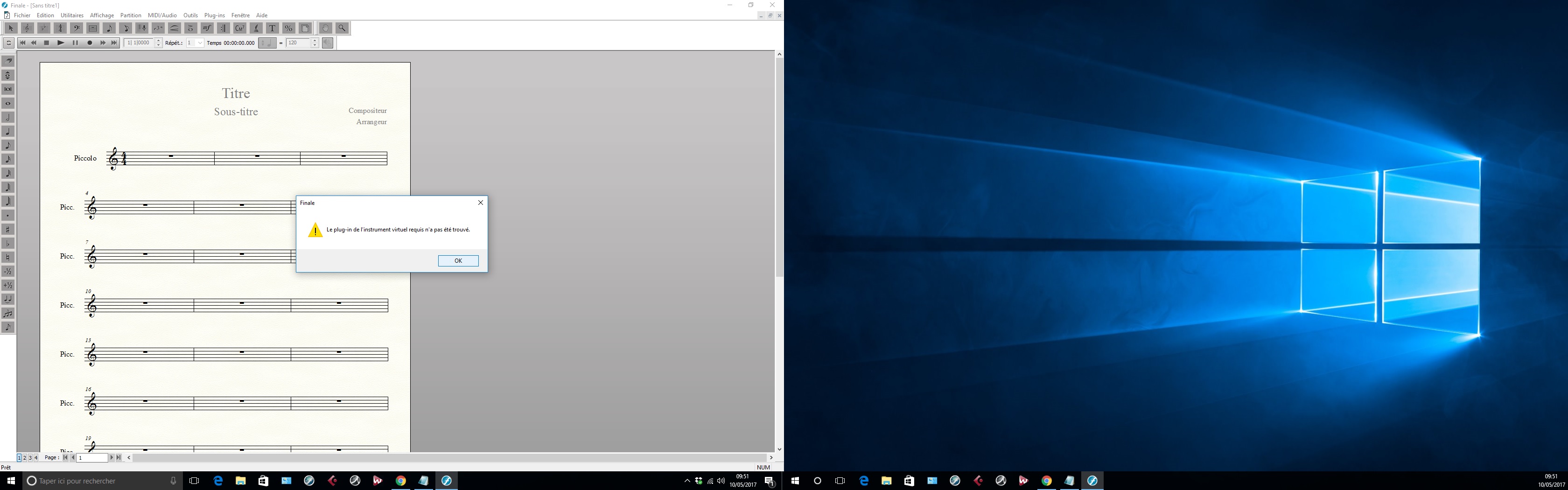The width and height of the screenshot is (1568, 490).
Task: Select the Hand Grabber tool
Action: tap(326, 28)
